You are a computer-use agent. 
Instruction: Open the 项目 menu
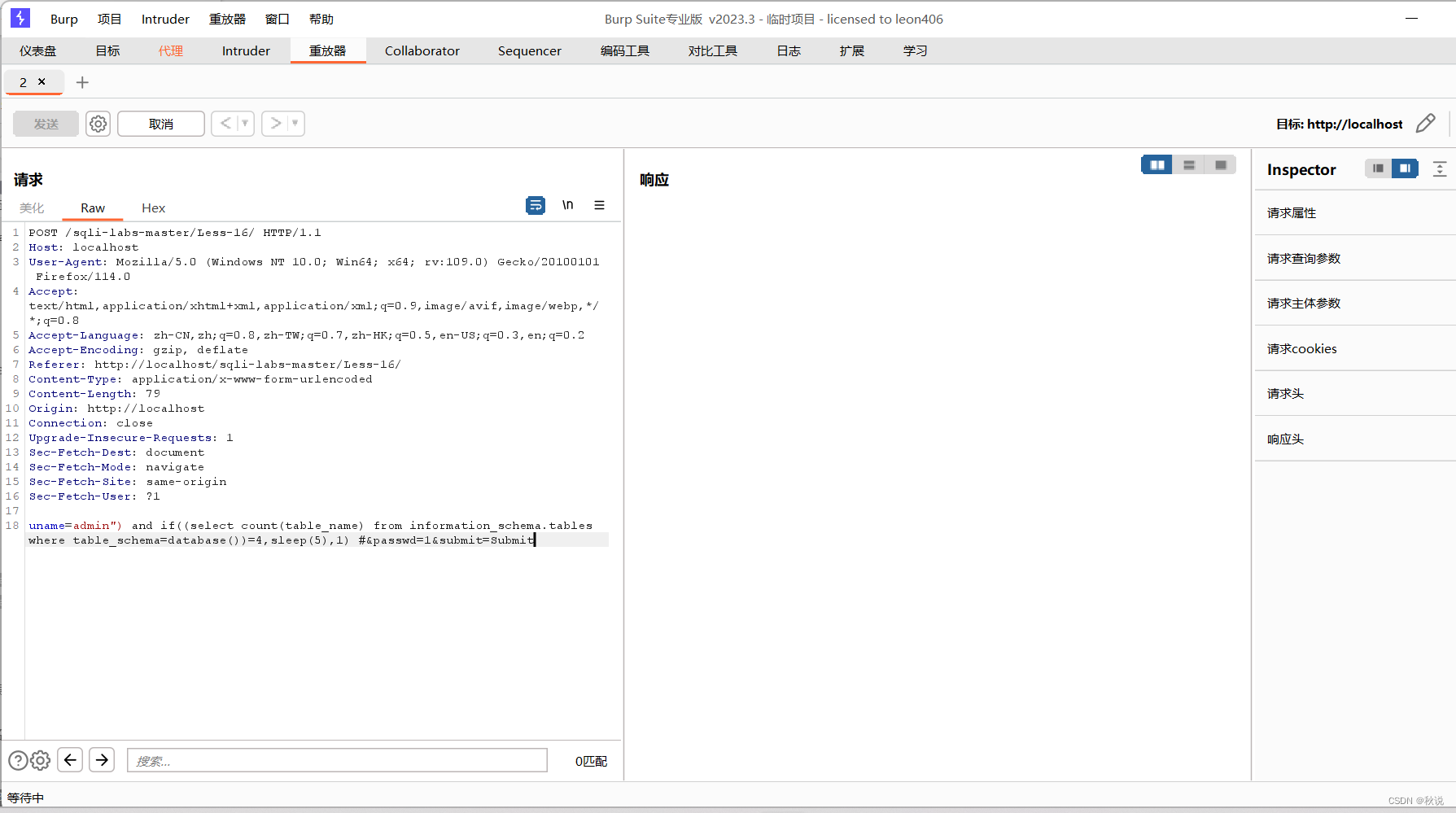coord(109,19)
